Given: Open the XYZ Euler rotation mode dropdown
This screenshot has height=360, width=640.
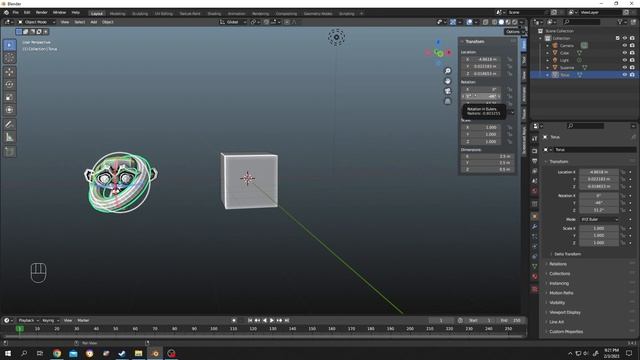Looking at the screenshot, I should click(599, 219).
